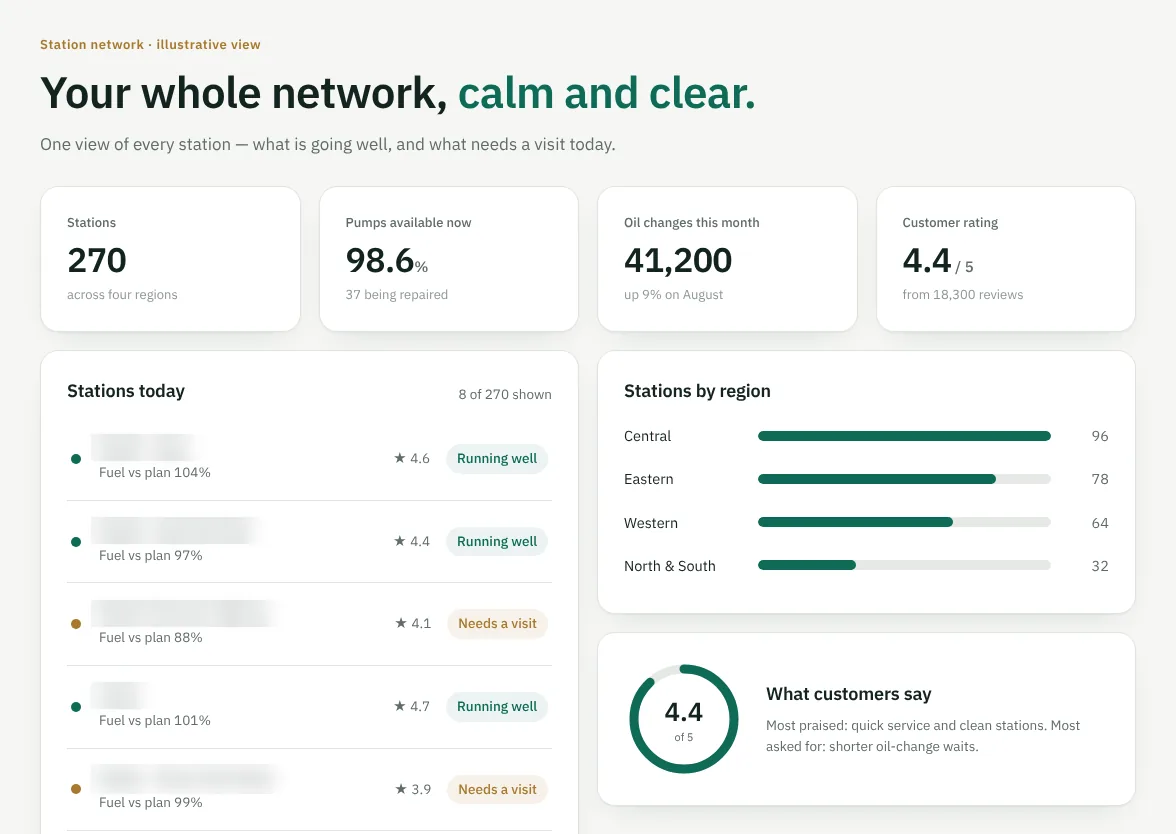The width and height of the screenshot is (1176, 834).
Task: Click the "from 18,300 reviews" note
Action: point(962,295)
